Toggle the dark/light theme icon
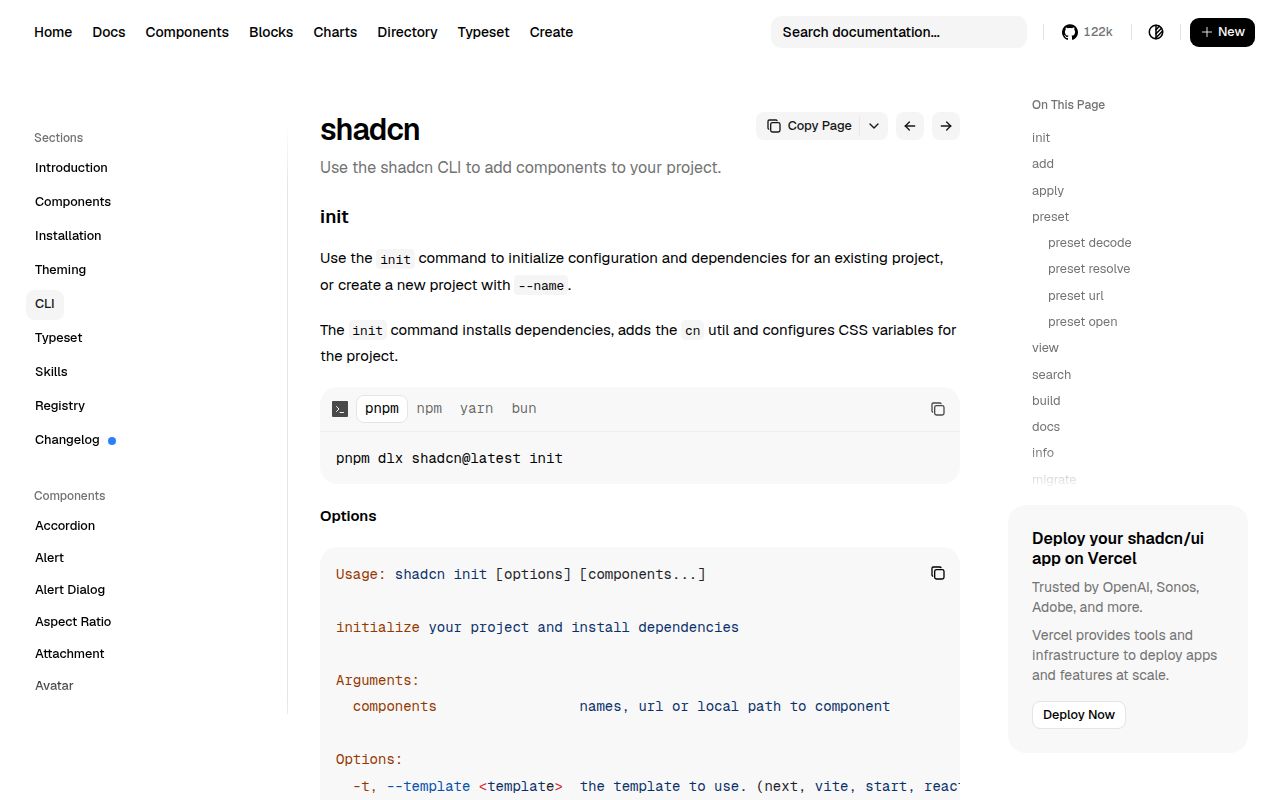Image resolution: width=1280 pixels, height=800 pixels. coord(1156,32)
